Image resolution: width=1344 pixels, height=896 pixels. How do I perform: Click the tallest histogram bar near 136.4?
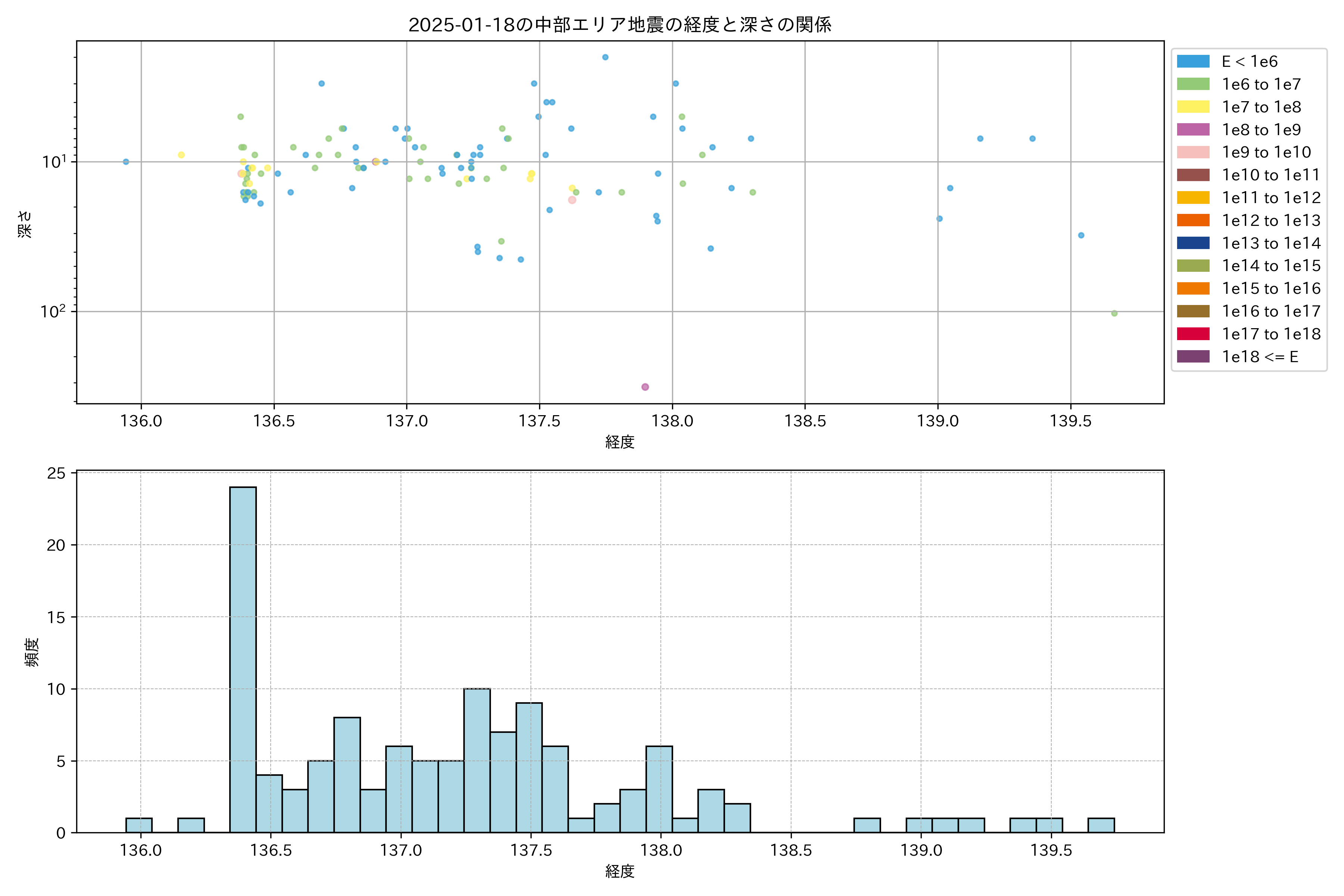(243, 659)
